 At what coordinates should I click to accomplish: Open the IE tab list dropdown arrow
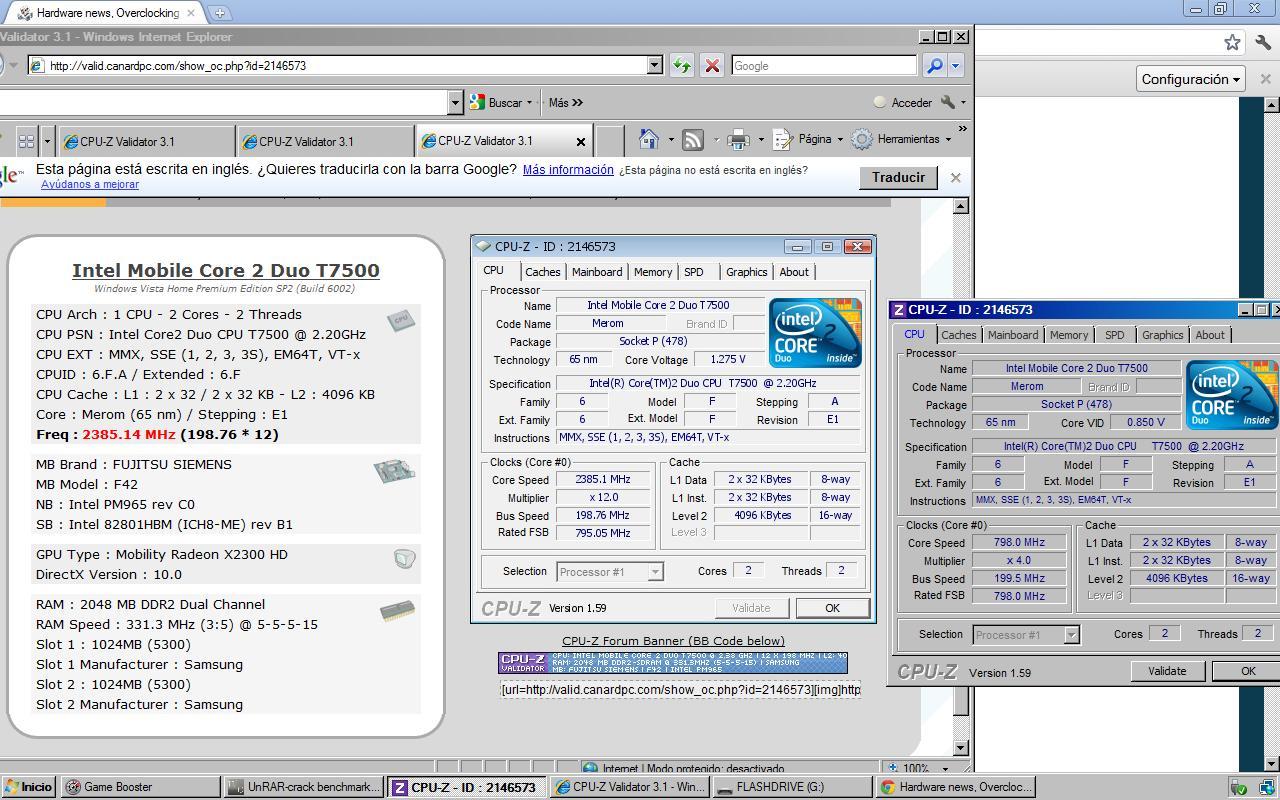pyautogui.click(x=46, y=141)
